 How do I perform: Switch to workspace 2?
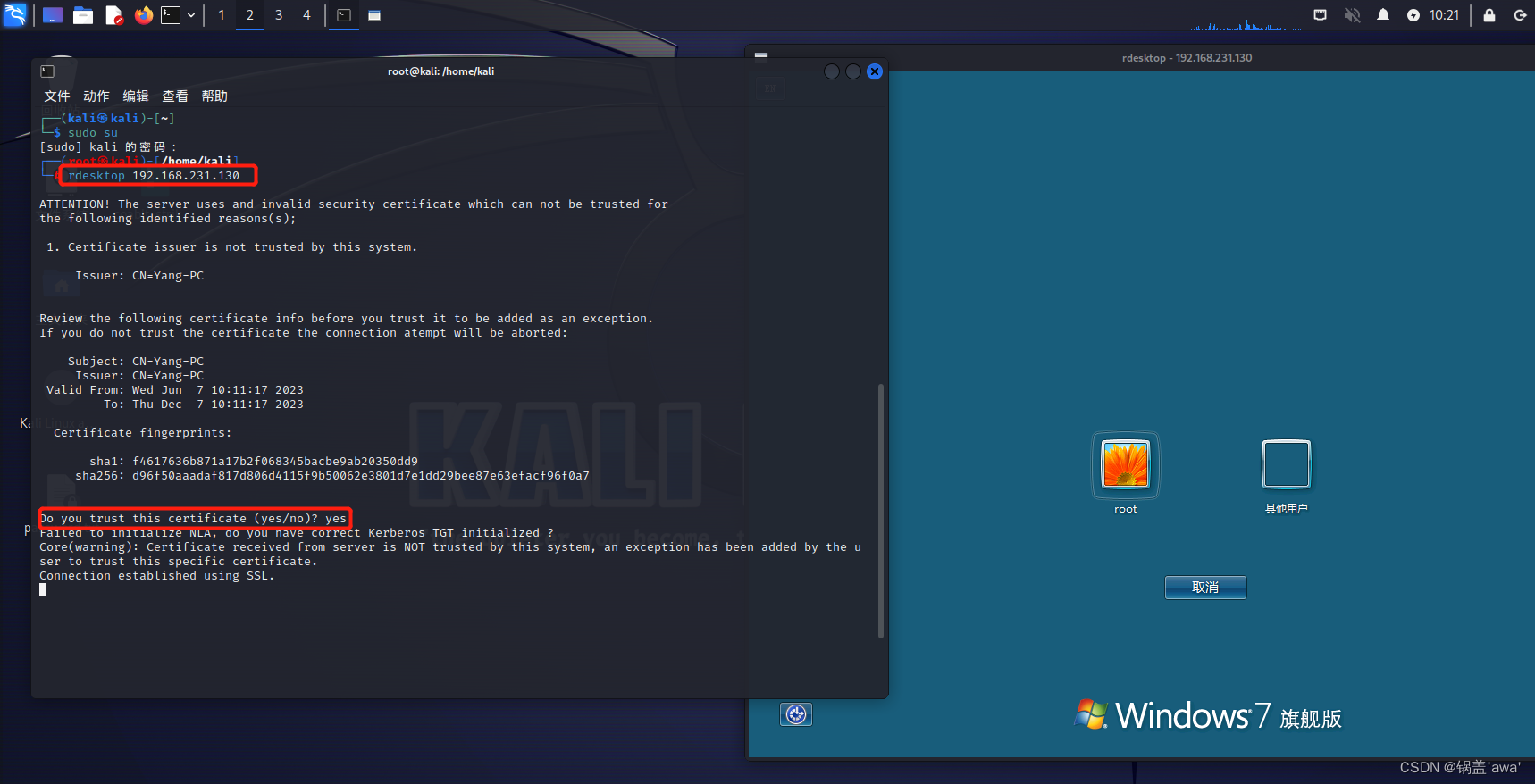[250, 15]
